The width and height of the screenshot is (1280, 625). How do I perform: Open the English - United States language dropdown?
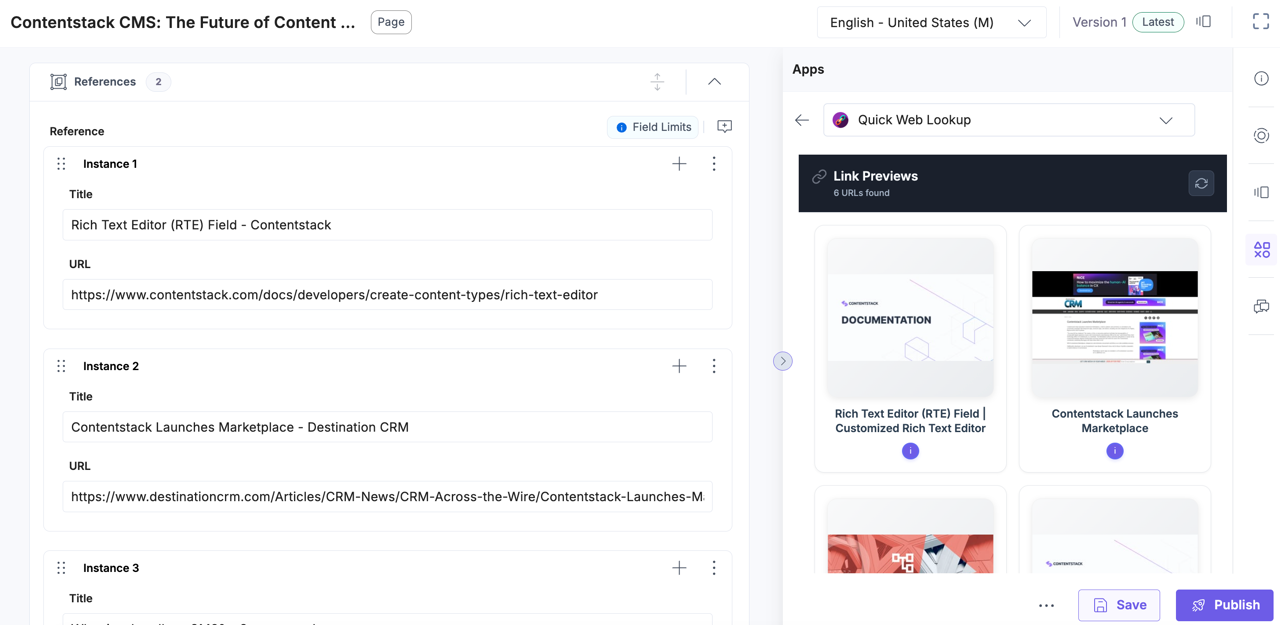[931, 22]
